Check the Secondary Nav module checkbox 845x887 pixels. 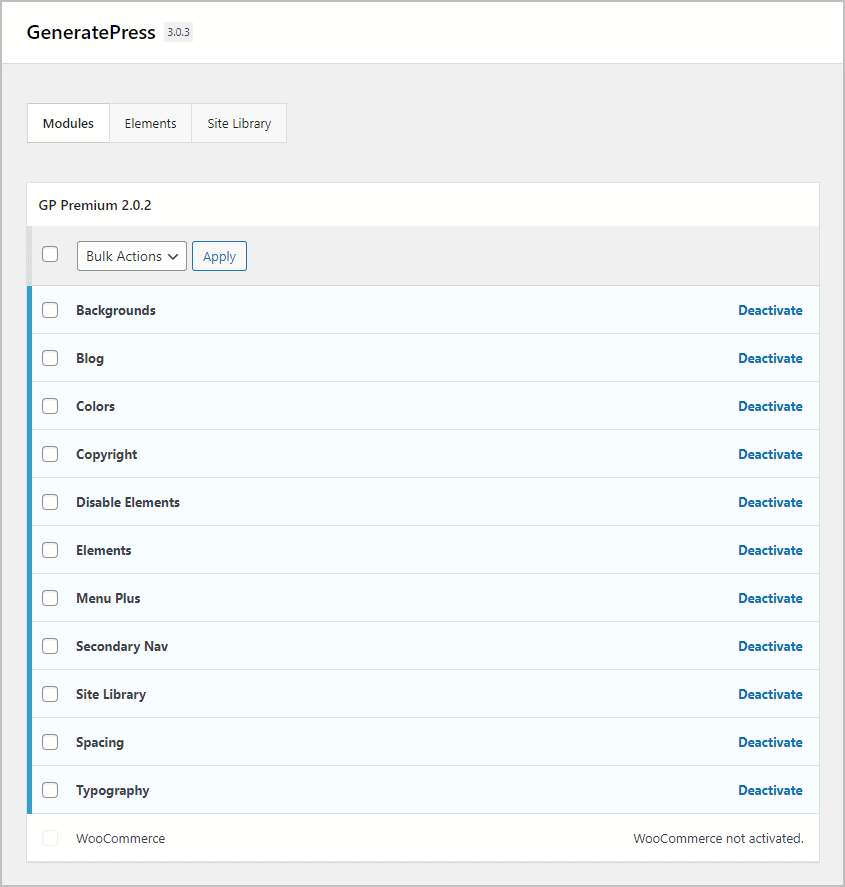tap(50, 646)
